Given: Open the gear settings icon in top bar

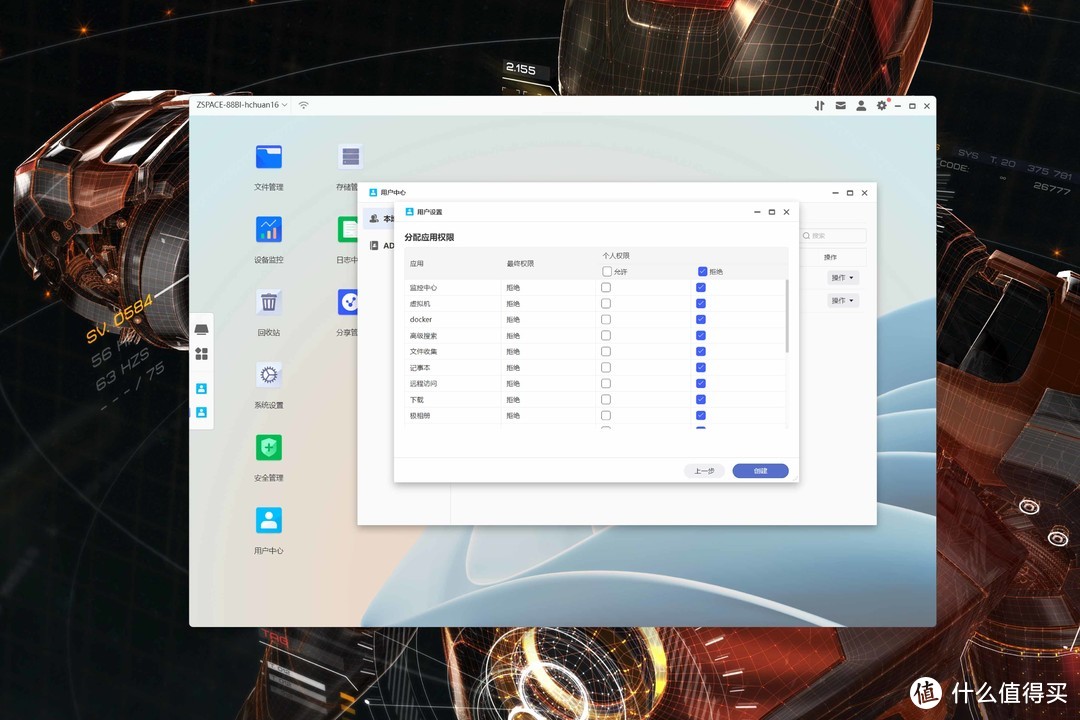Looking at the screenshot, I should pos(881,105).
